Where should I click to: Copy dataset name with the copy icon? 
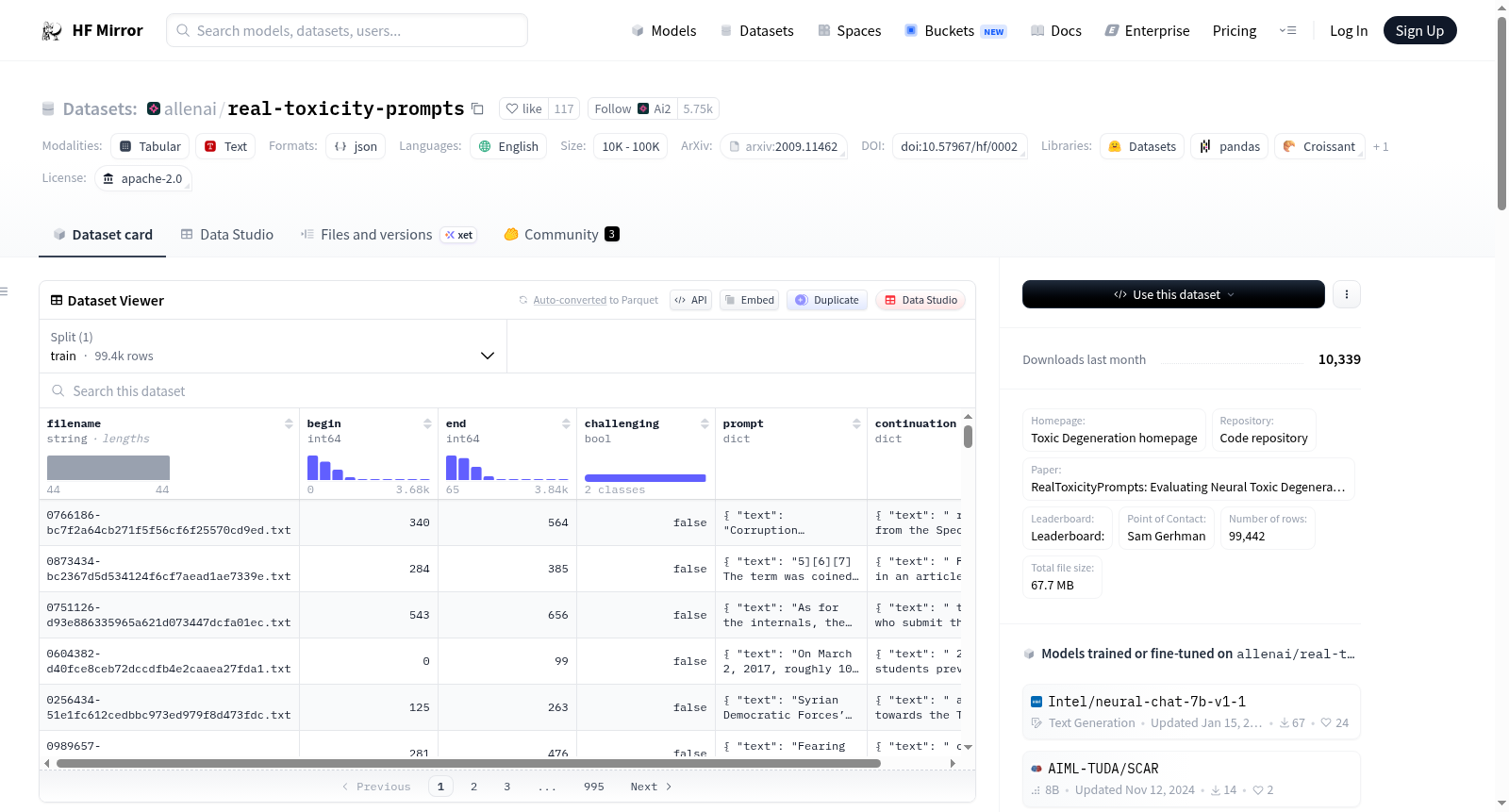tap(477, 108)
